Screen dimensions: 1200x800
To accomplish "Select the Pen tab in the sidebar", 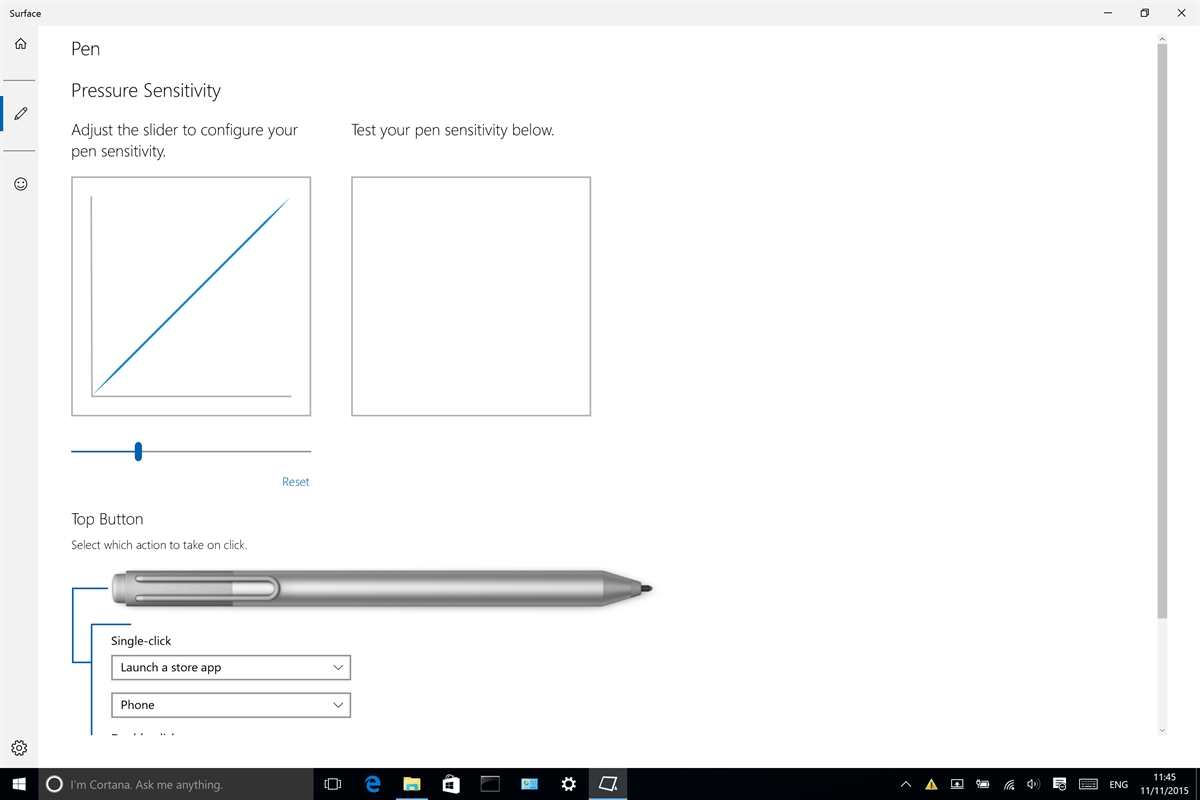I will pyautogui.click(x=20, y=113).
